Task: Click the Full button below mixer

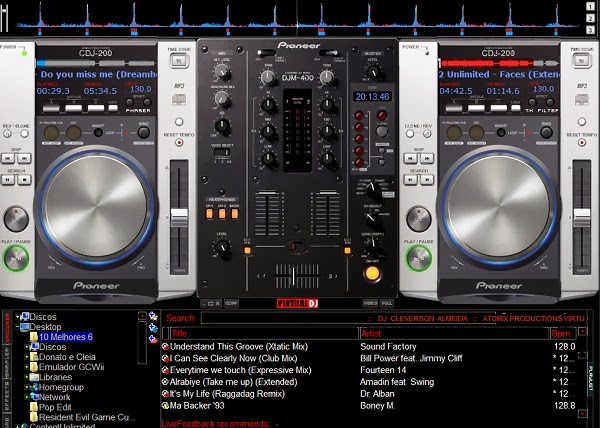Action: 386,303
